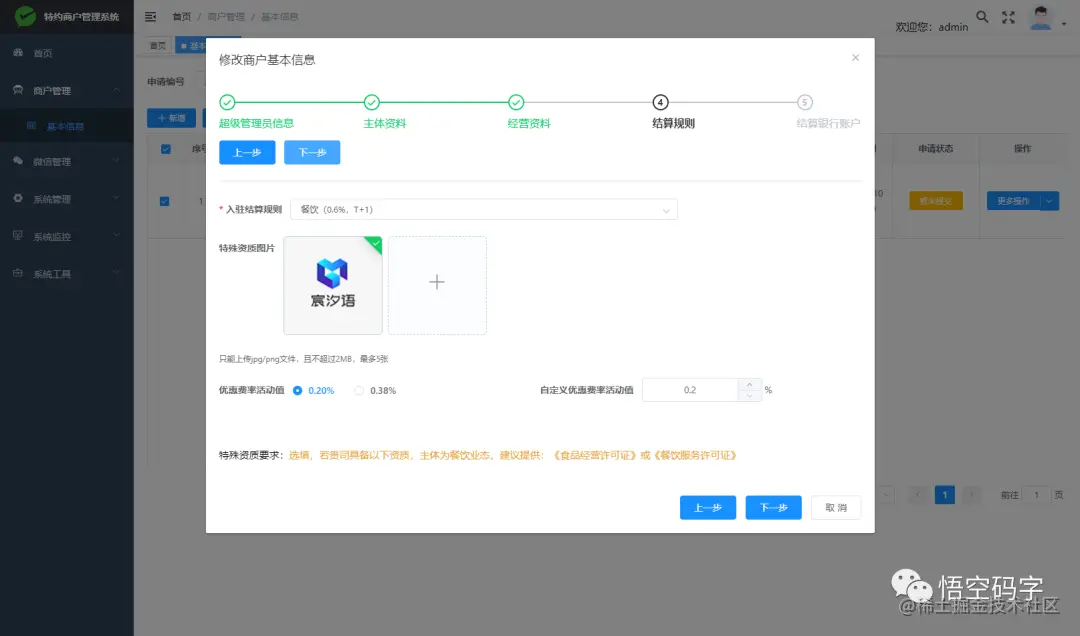Go to next page arrow in pagination
This screenshot has height=636, width=1080.
pos(971,495)
